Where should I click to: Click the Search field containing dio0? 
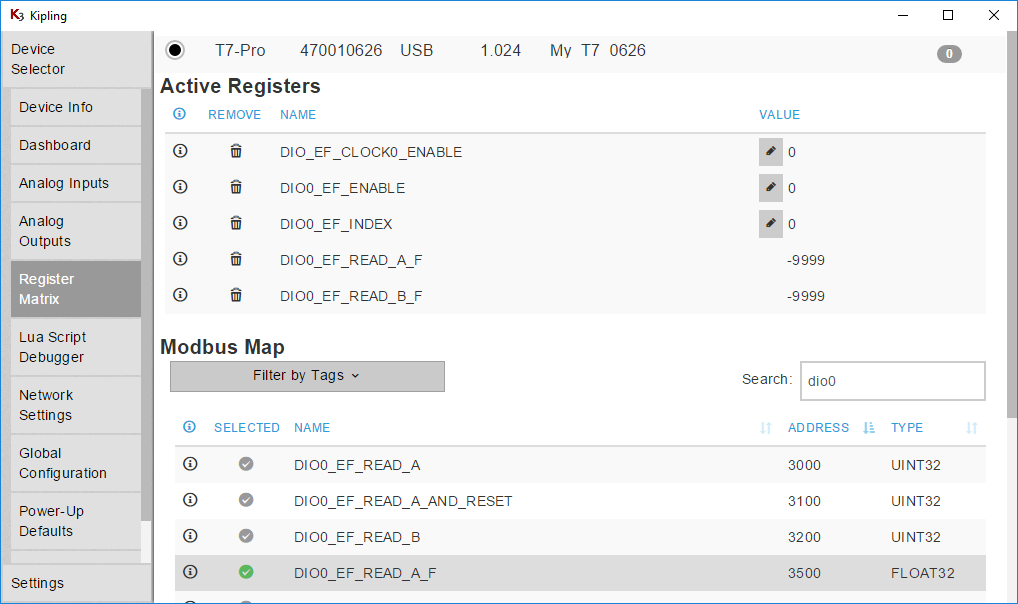tap(892, 381)
